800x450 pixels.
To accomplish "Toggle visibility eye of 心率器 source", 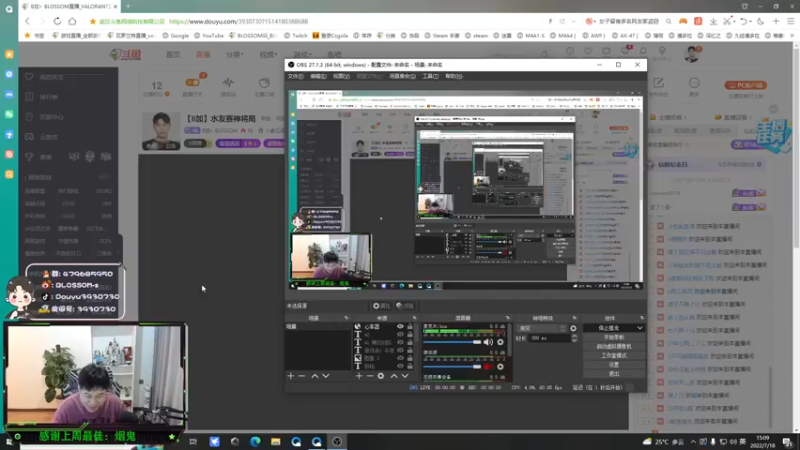I will [x=401, y=327].
